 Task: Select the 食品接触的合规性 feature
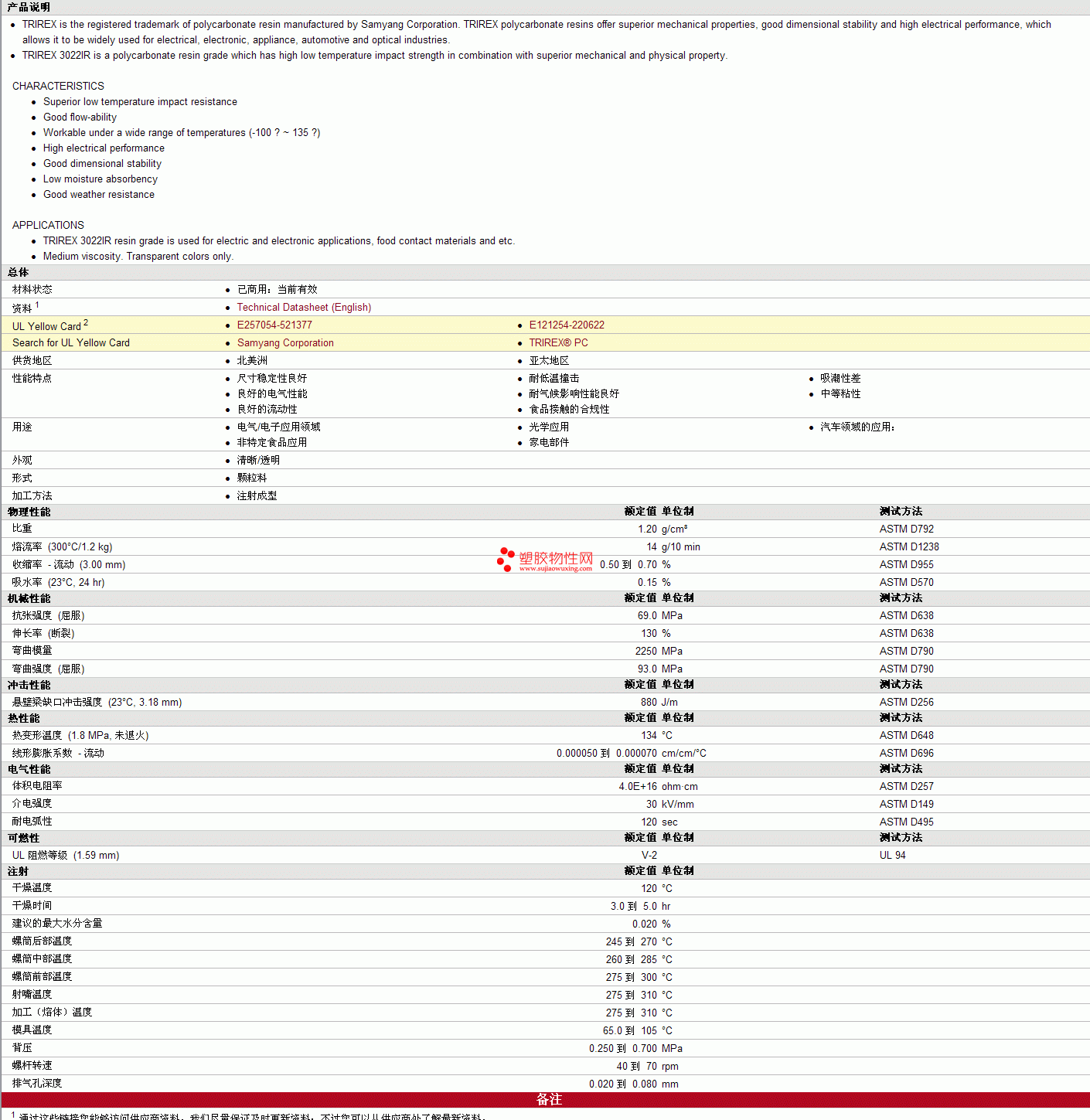[569, 410]
